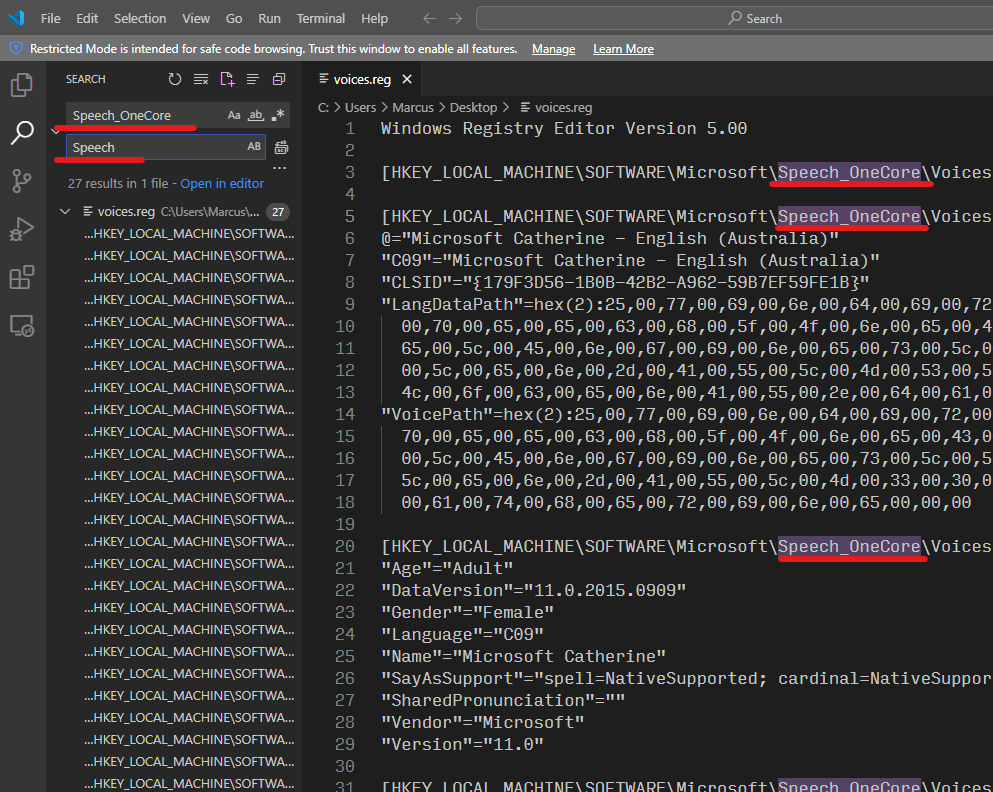This screenshot has width=993, height=792.
Task: Click the Users breadcrumb segment
Action: pyautogui.click(x=360, y=108)
